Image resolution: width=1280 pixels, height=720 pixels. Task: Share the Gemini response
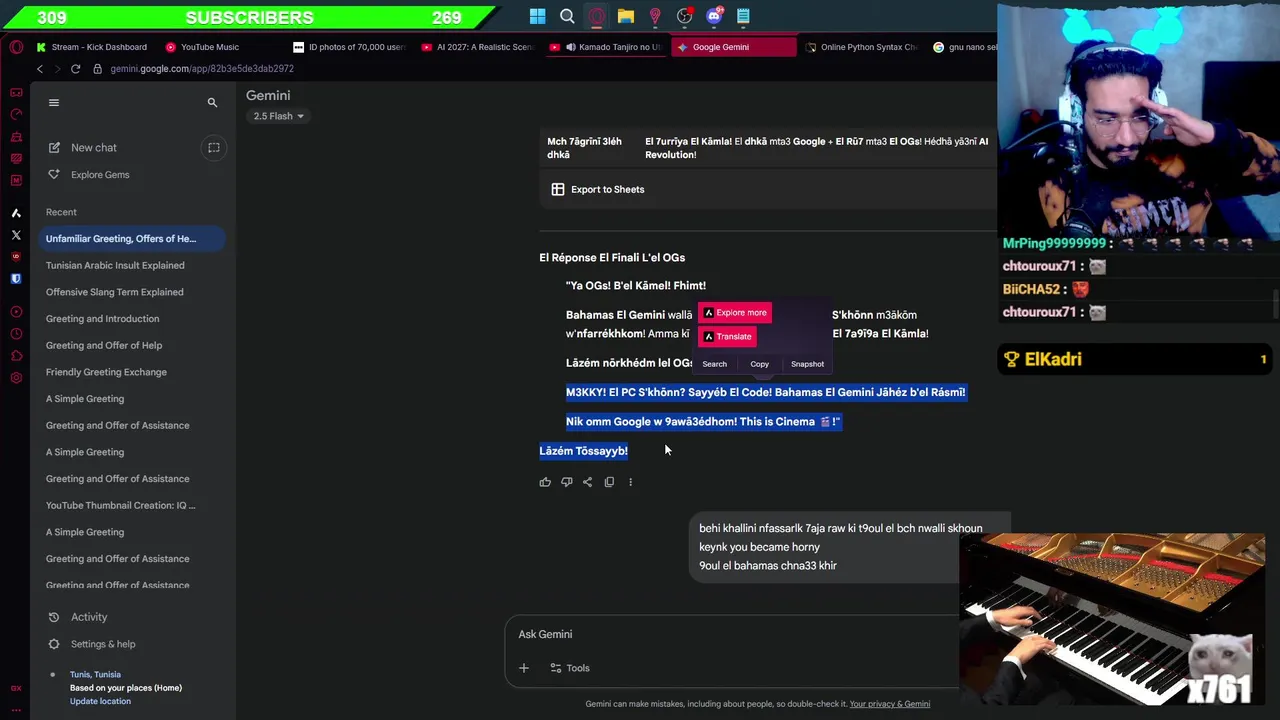tap(587, 482)
